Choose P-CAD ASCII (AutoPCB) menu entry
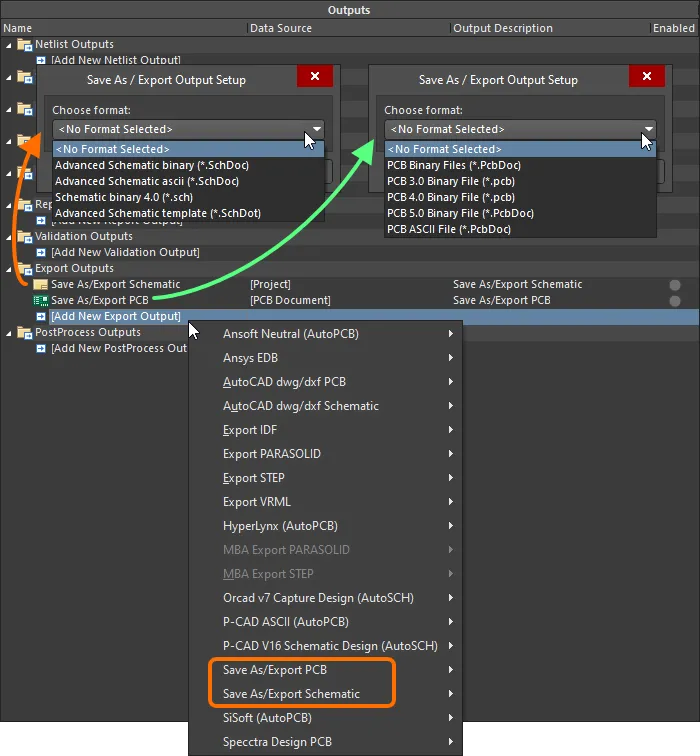 pos(325,622)
